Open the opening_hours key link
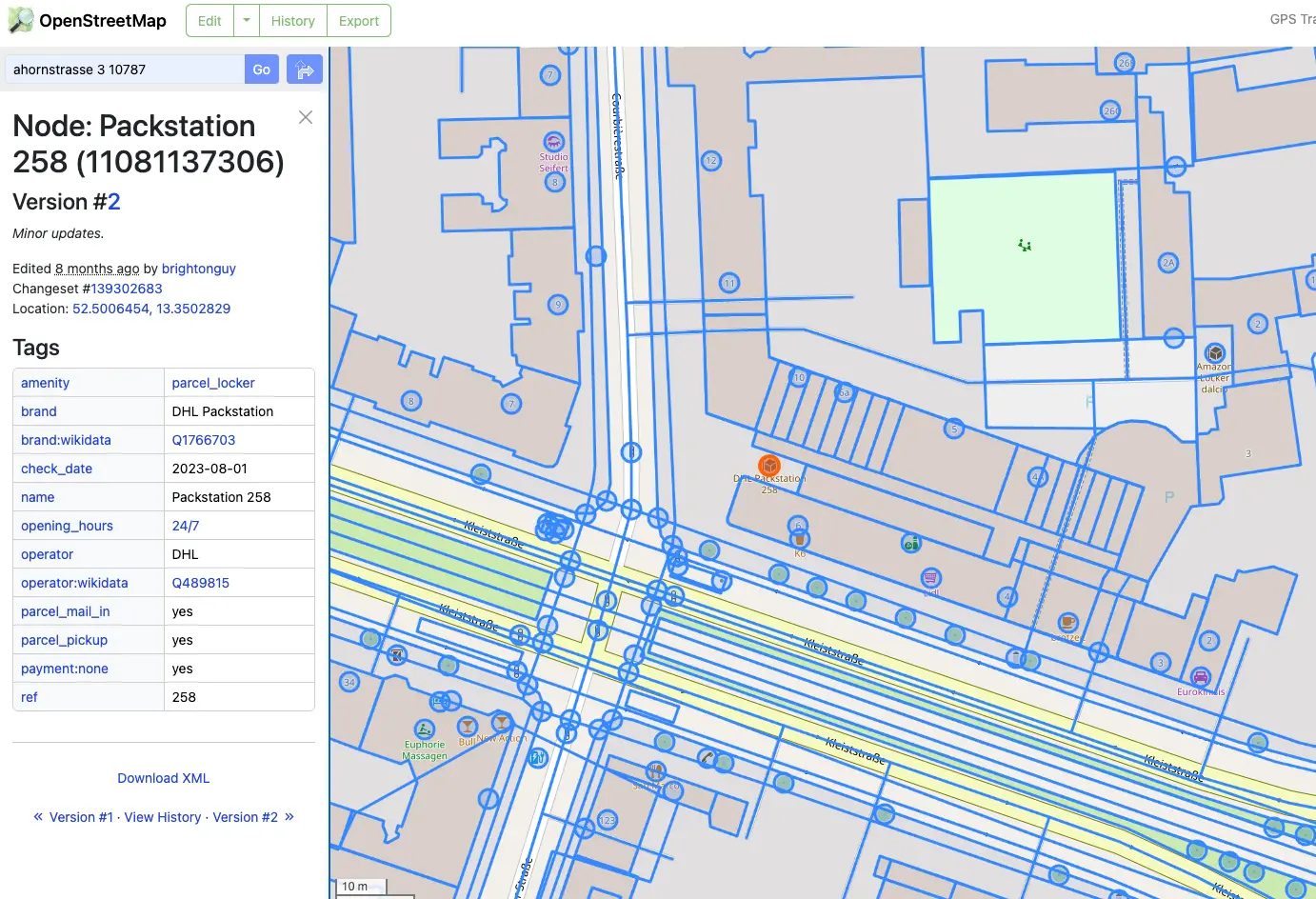The height and width of the screenshot is (899, 1316). coord(67,526)
